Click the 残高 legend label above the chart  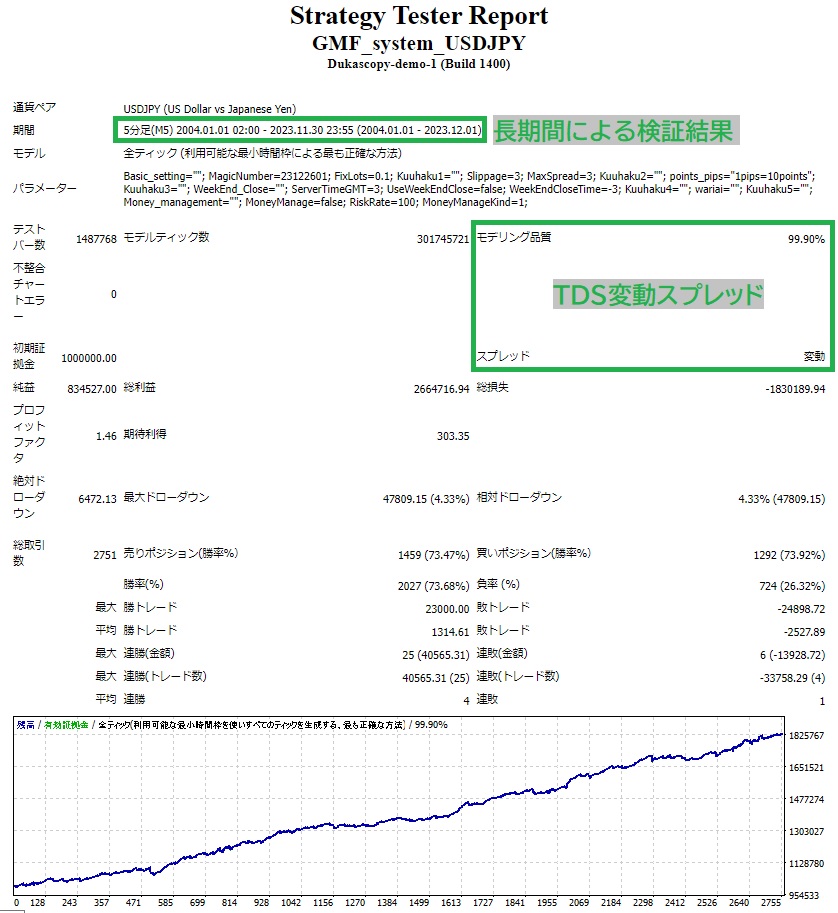[23, 724]
